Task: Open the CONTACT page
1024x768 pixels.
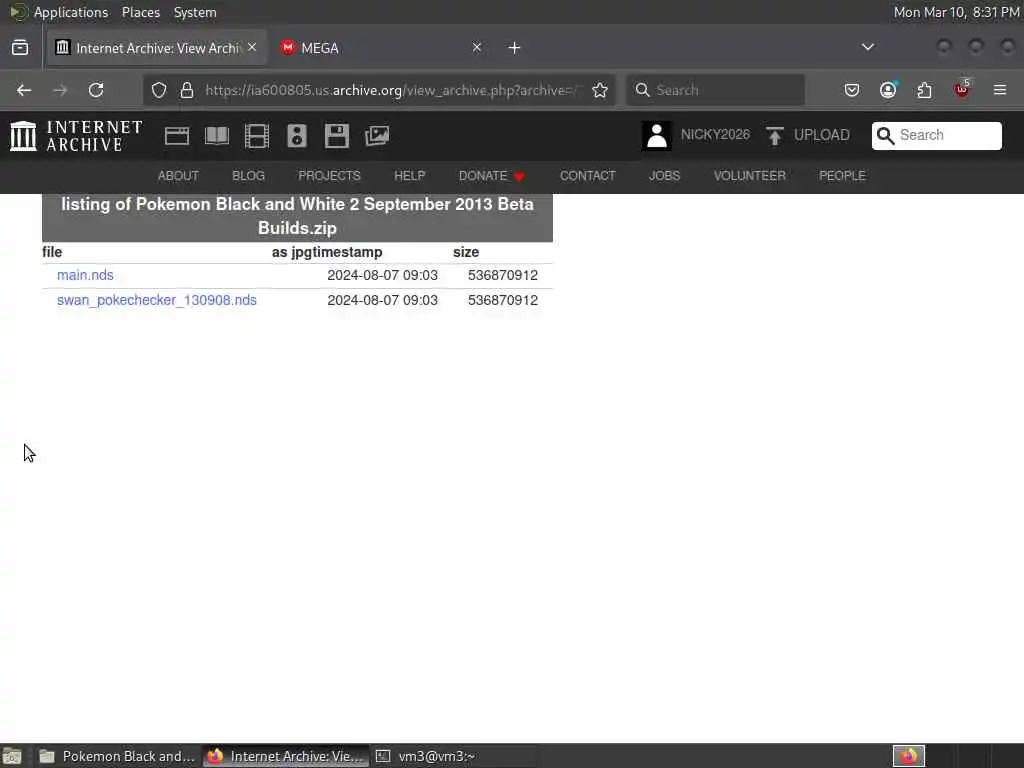Action: click(588, 176)
